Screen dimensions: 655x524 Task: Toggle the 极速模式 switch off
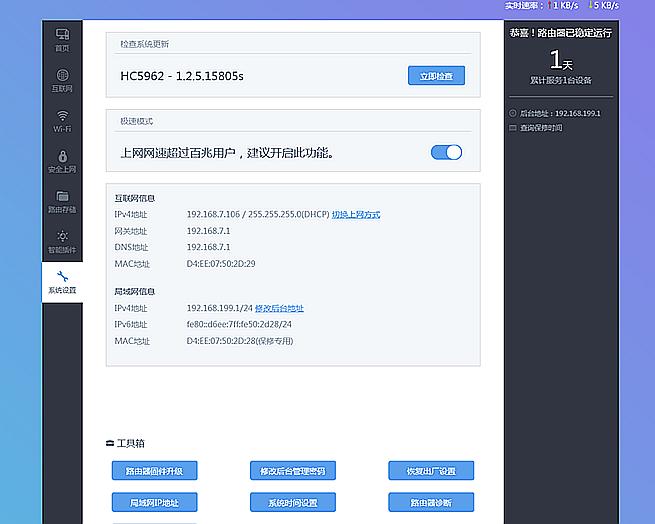pyautogui.click(x=446, y=152)
